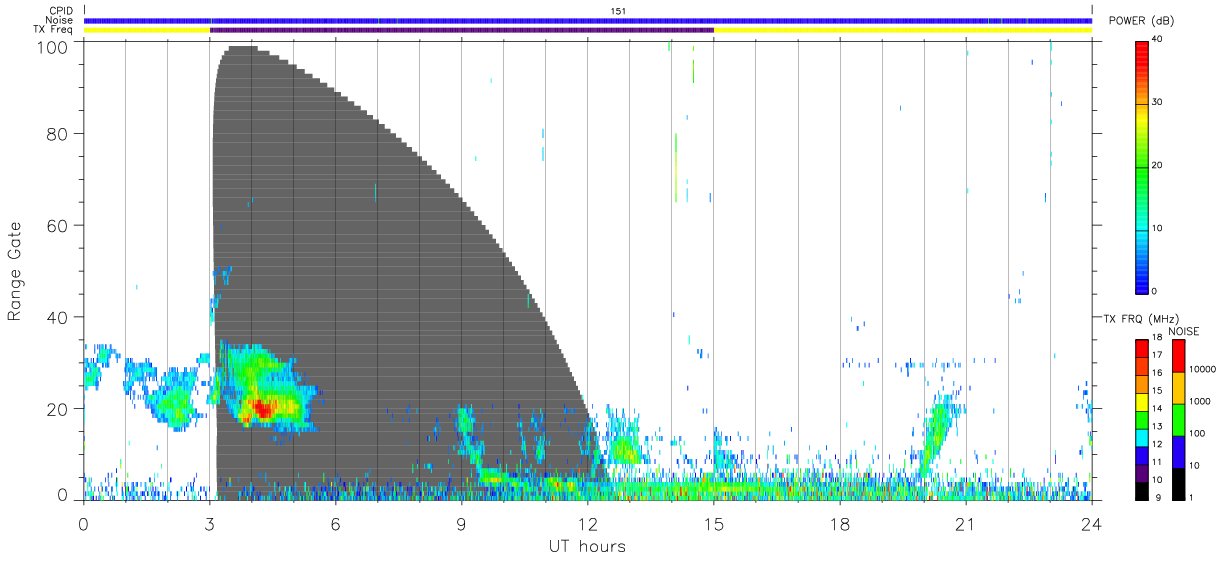
Task: Click the 100 tick on Range Gate axis
Action: point(54,47)
